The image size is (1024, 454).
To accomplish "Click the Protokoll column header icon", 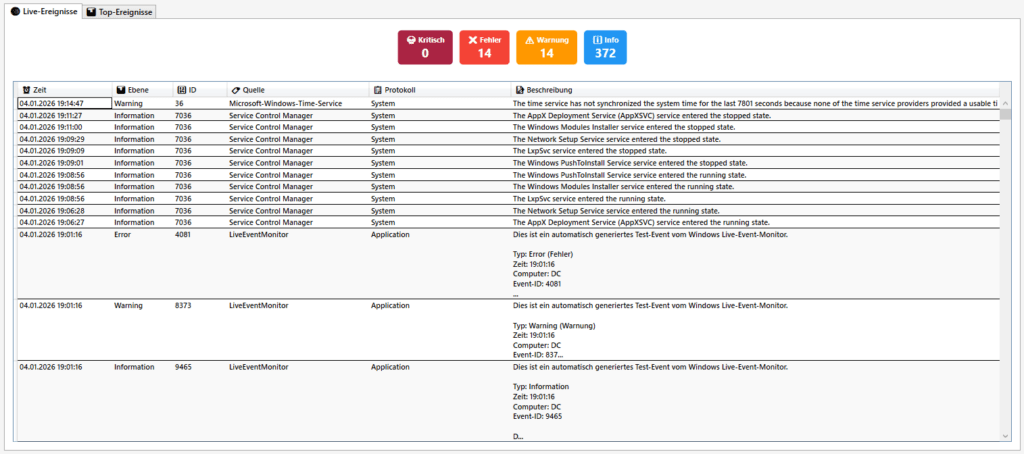I will [377, 90].
